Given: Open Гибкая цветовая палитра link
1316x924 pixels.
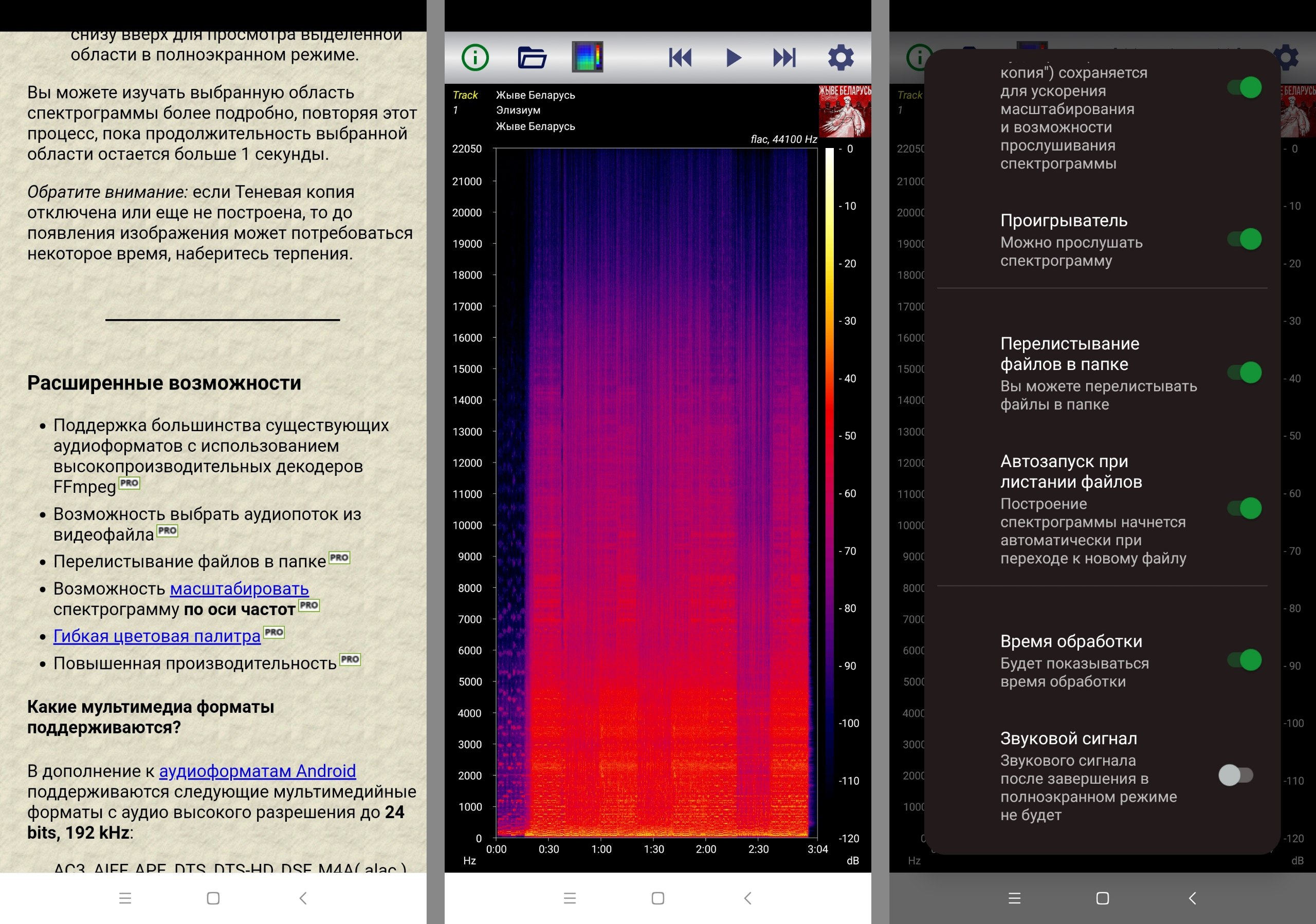Looking at the screenshot, I should tap(156, 636).
